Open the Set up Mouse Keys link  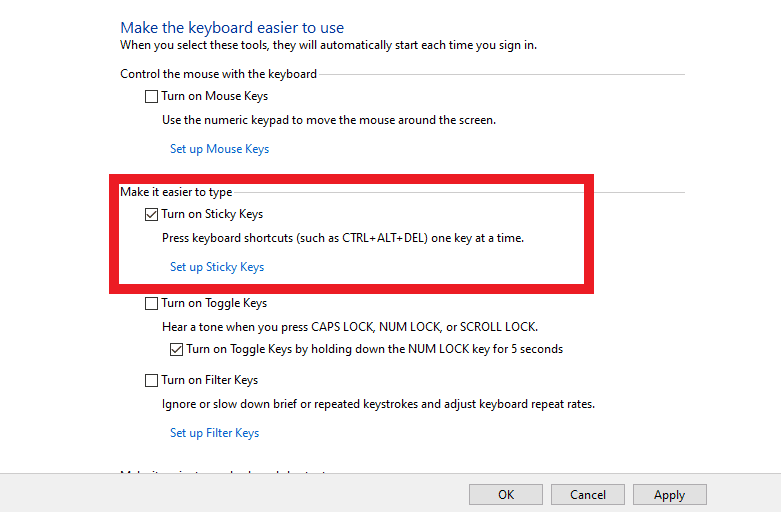tap(219, 149)
